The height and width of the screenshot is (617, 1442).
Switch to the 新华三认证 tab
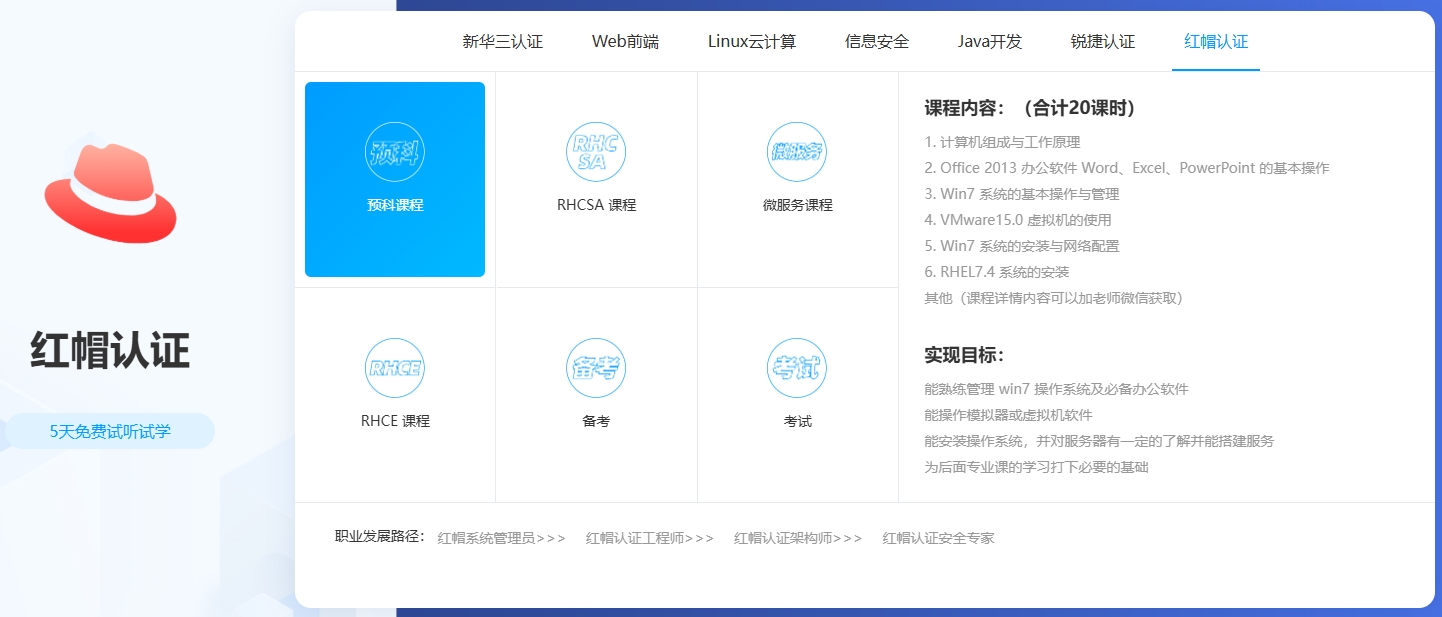tap(503, 42)
